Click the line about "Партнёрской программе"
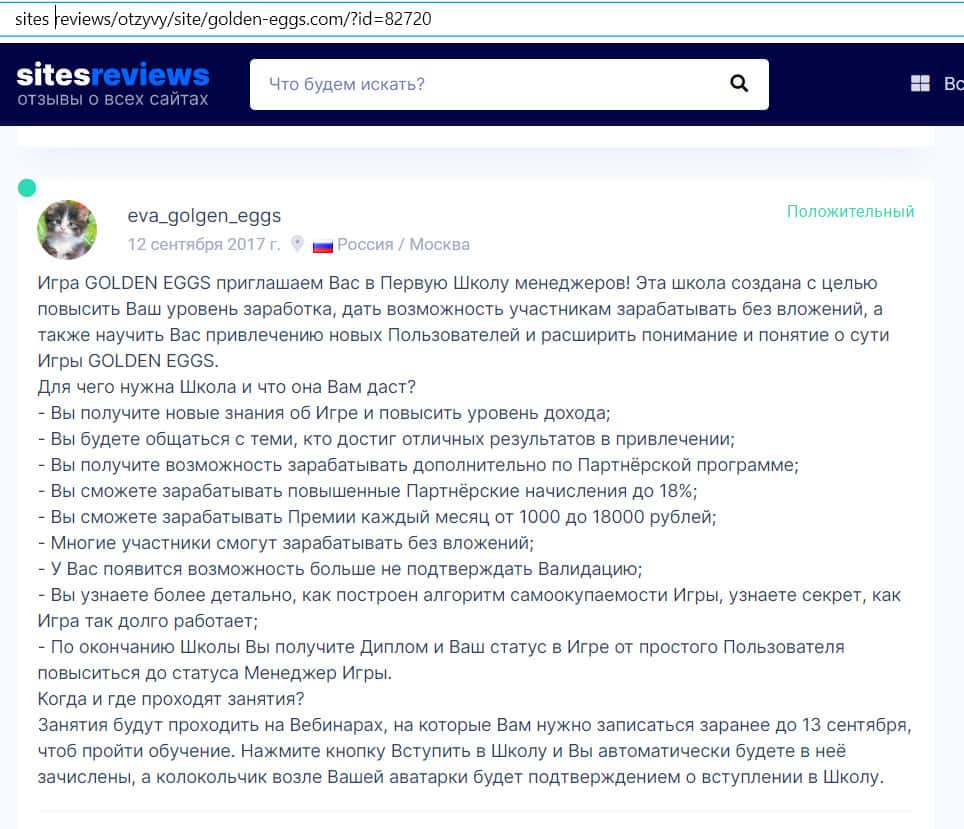Viewport: 964px width, 829px height. click(x=418, y=465)
